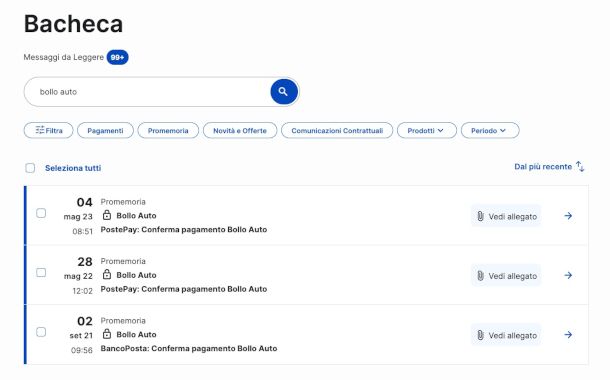Select checkbox for 28 mag 22 message
This screenshot has height=380, width=610.
pos(41,273)
